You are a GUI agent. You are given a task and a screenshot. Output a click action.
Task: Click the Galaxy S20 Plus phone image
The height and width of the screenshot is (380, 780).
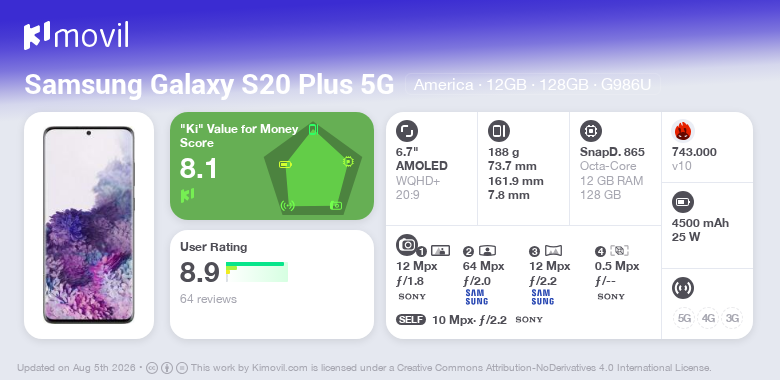pos(89,225)
